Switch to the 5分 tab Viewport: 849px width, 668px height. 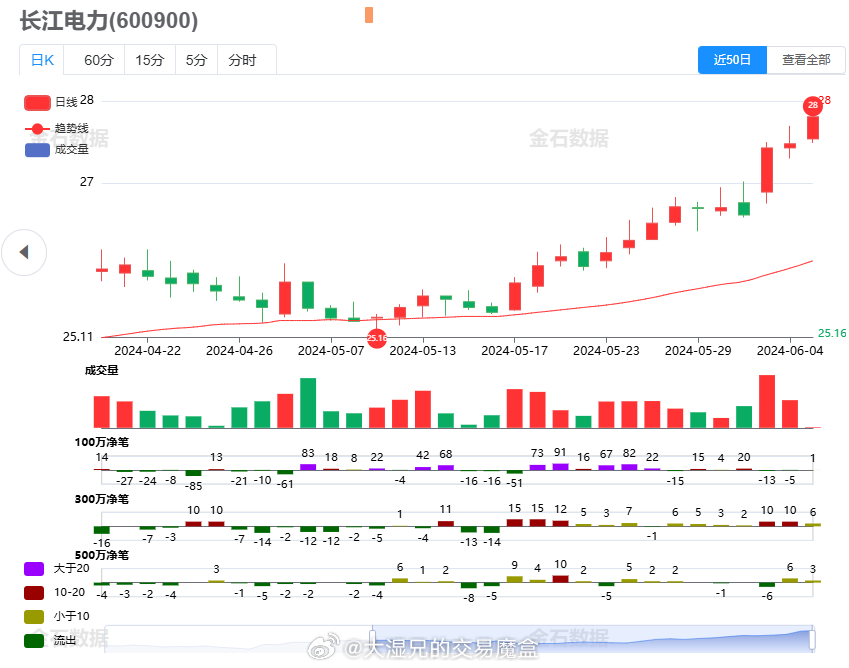coord(196,60)
